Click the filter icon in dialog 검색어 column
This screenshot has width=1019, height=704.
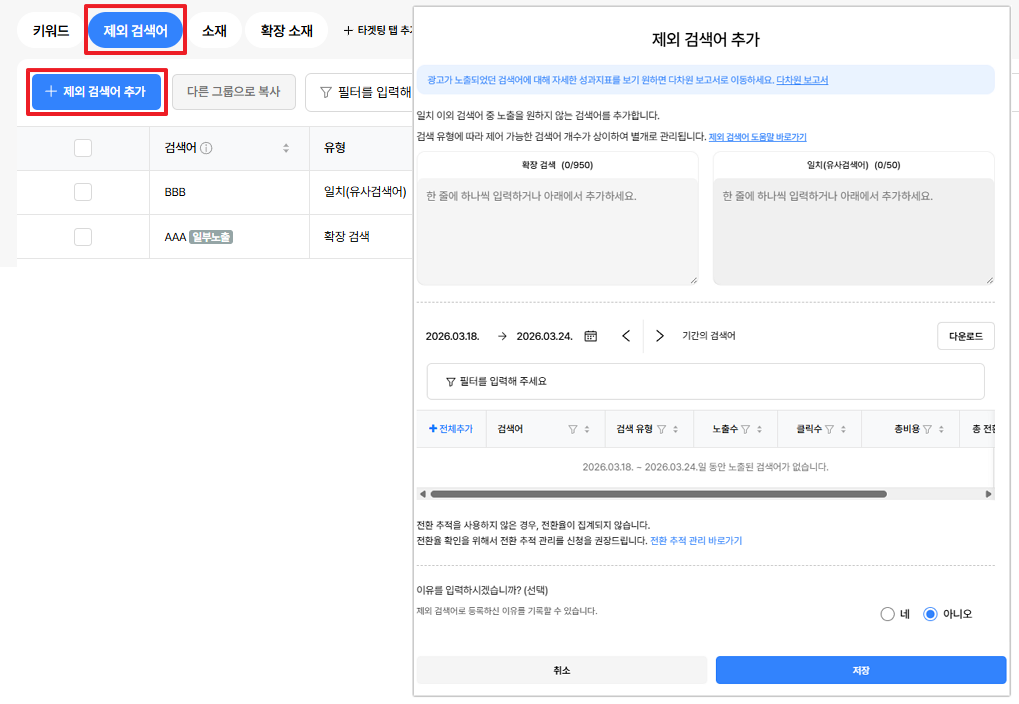point(573,429)
